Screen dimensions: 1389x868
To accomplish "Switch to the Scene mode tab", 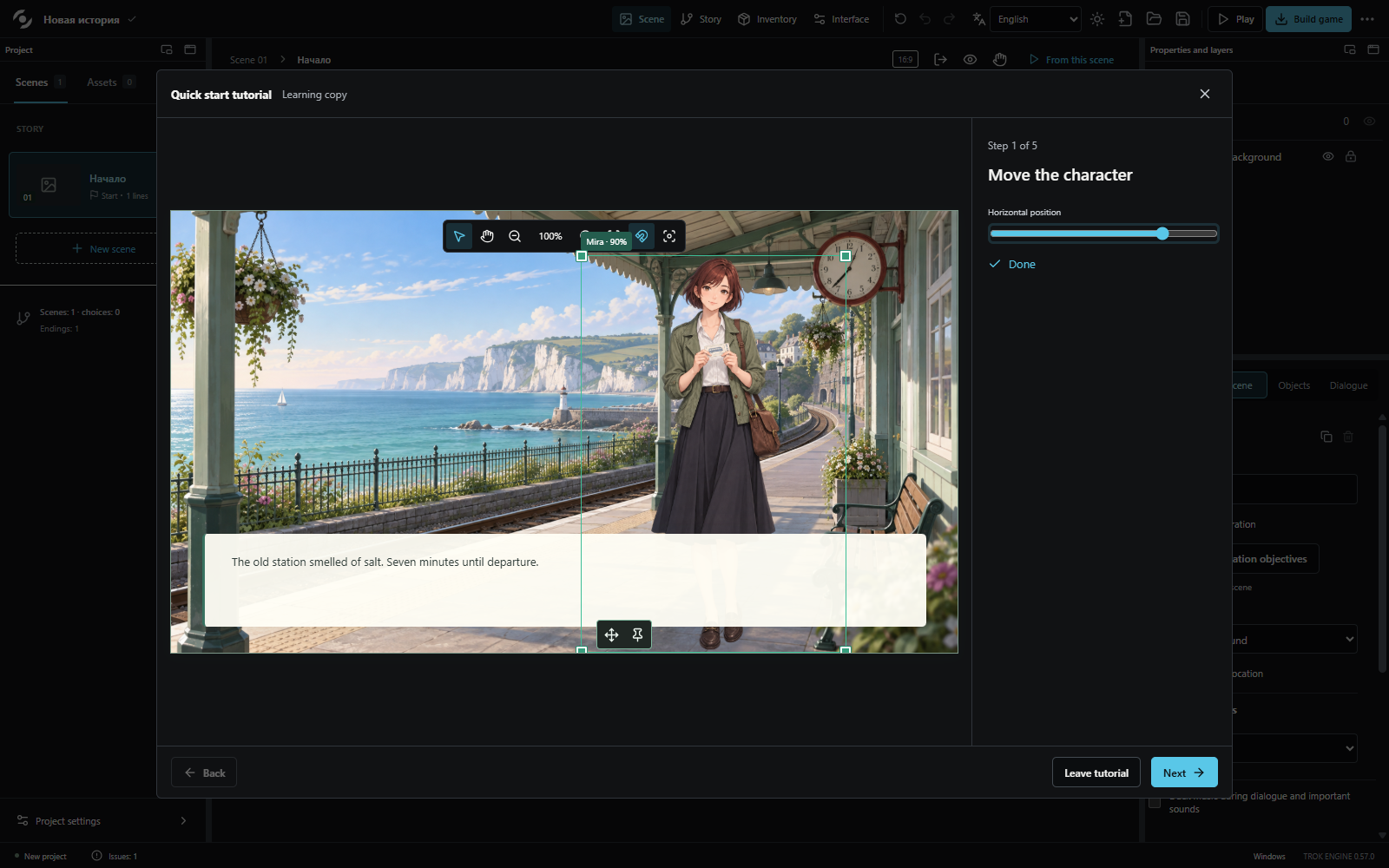I will 642,19.
